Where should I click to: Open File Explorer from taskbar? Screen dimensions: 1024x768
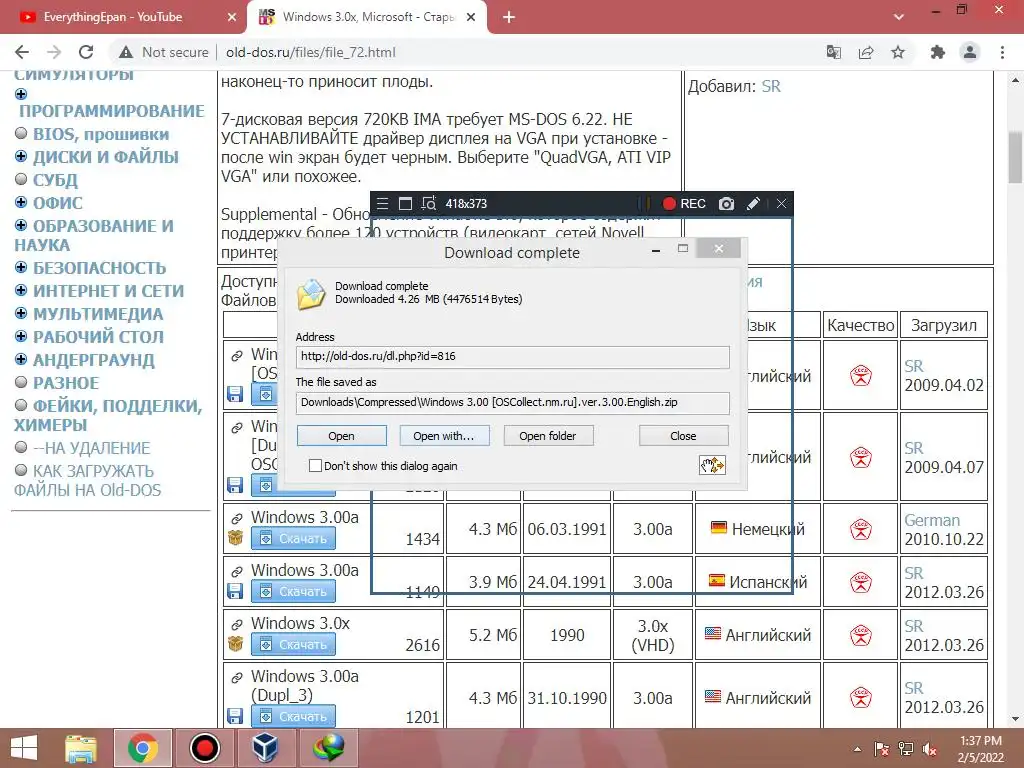pos(81,748)
